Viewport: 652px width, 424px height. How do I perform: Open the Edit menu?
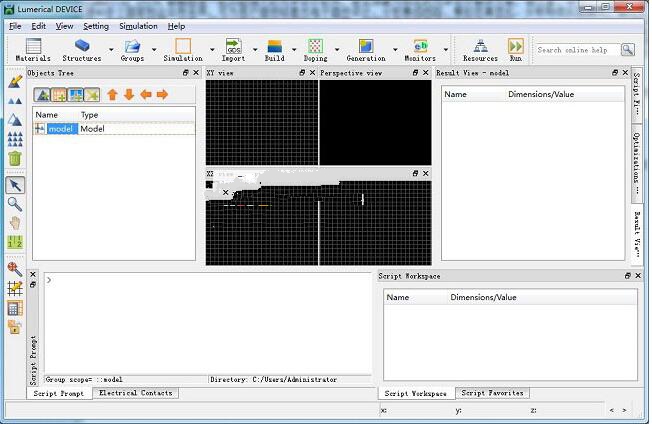(39, 26)
